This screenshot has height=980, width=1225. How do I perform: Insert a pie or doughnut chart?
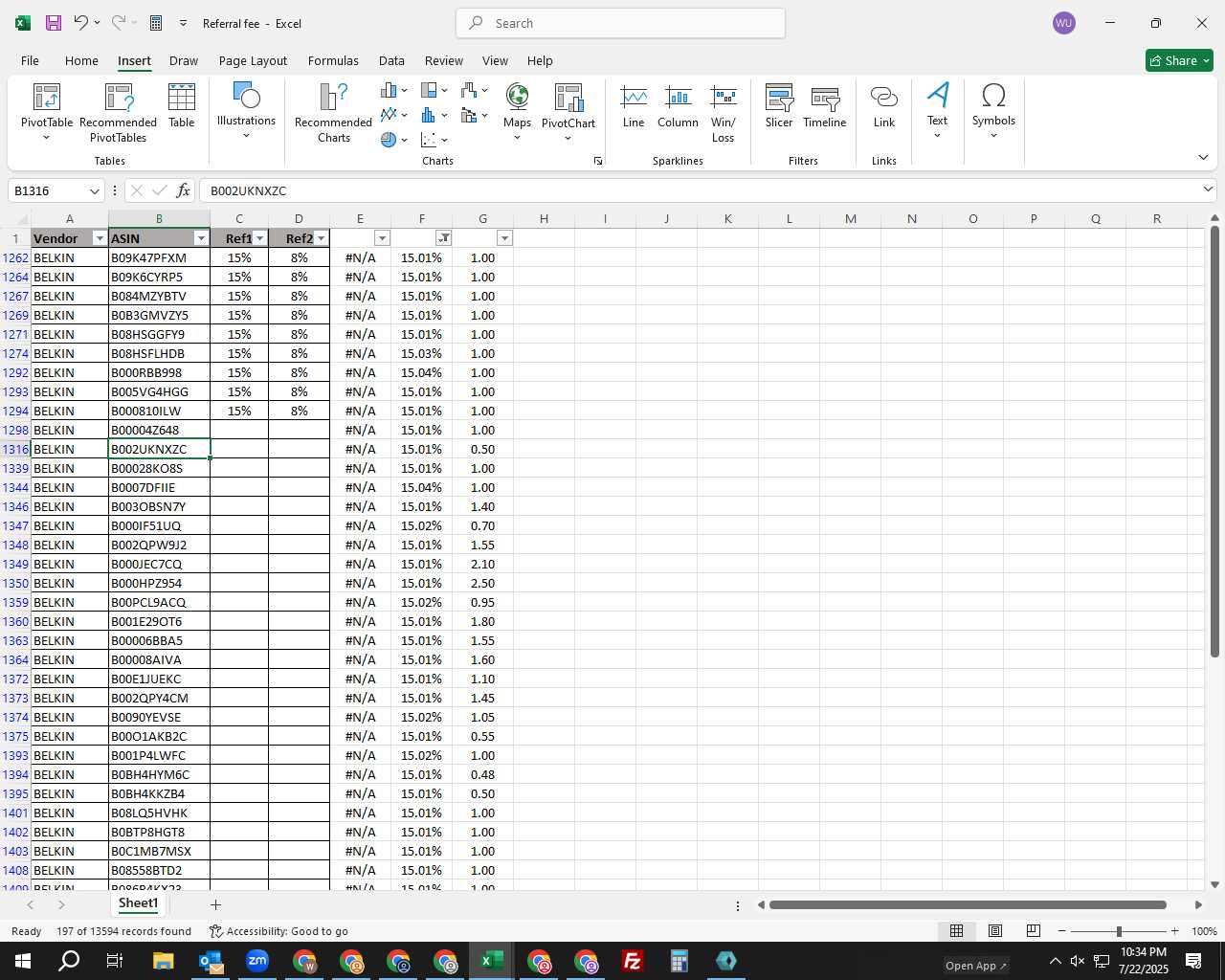393,140
